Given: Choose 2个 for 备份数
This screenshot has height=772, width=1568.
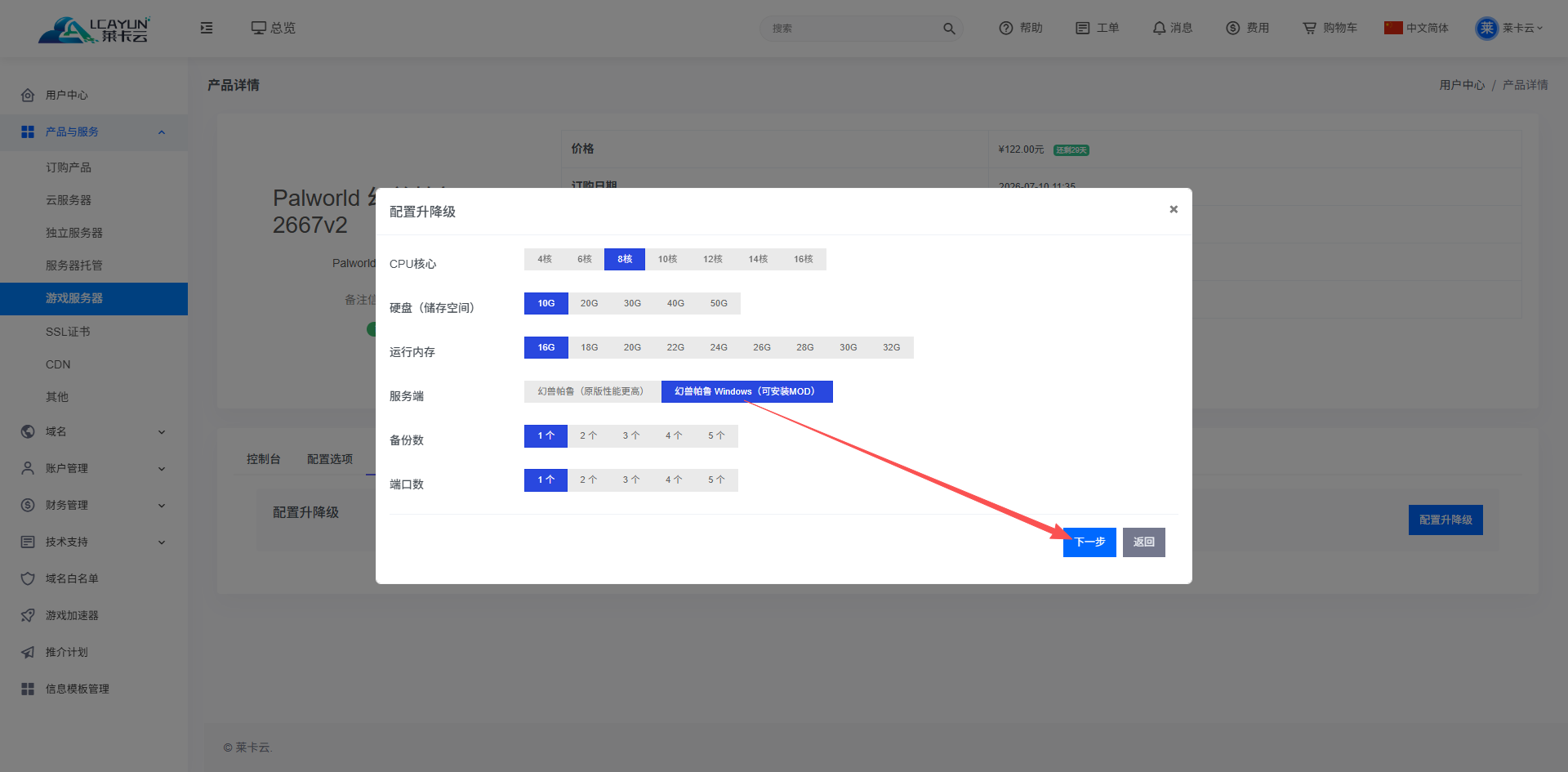Looking at the screenshot, I should 589,435.
